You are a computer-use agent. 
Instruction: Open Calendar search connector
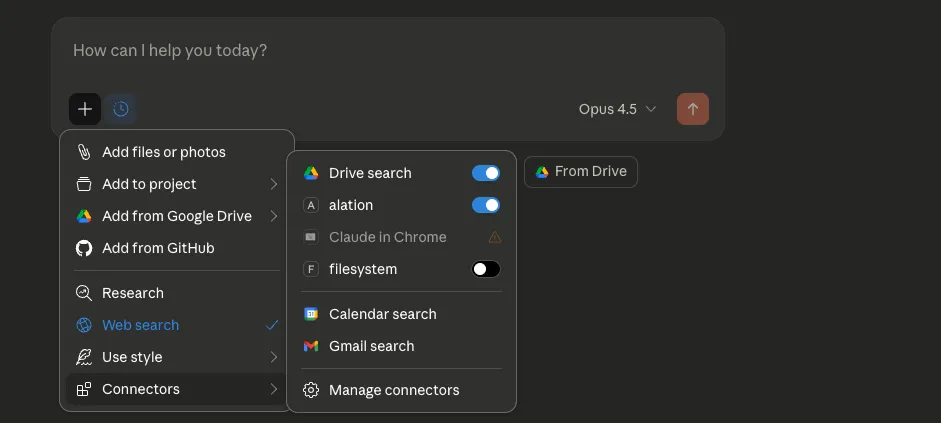[401, 314]
